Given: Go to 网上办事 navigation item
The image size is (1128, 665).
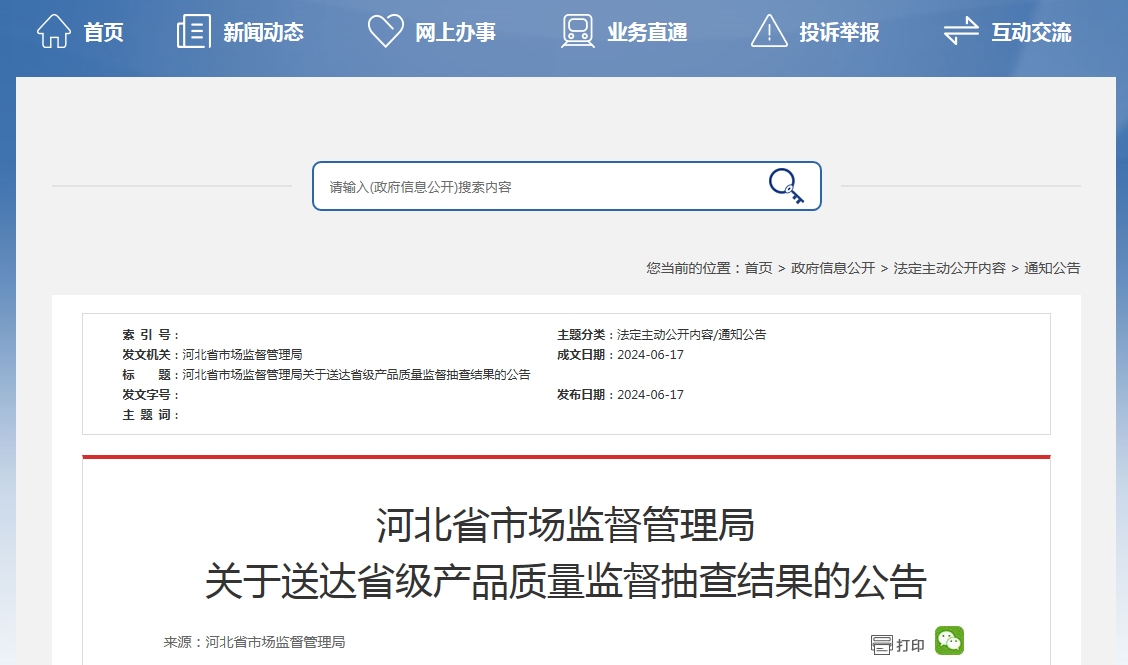Looking at the screenshot, I should [x=455, y=32].
